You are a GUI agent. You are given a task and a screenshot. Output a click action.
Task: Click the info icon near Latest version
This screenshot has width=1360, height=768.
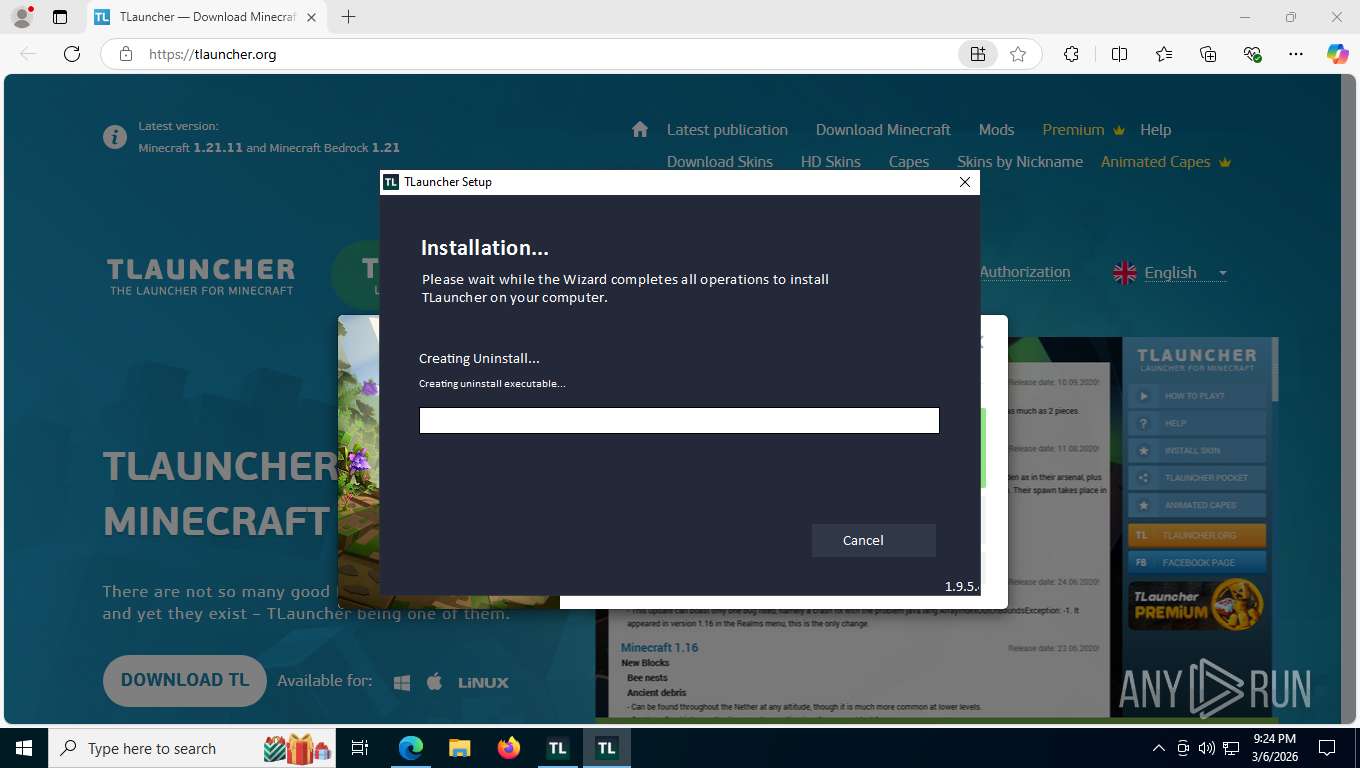tap(115, 137)
